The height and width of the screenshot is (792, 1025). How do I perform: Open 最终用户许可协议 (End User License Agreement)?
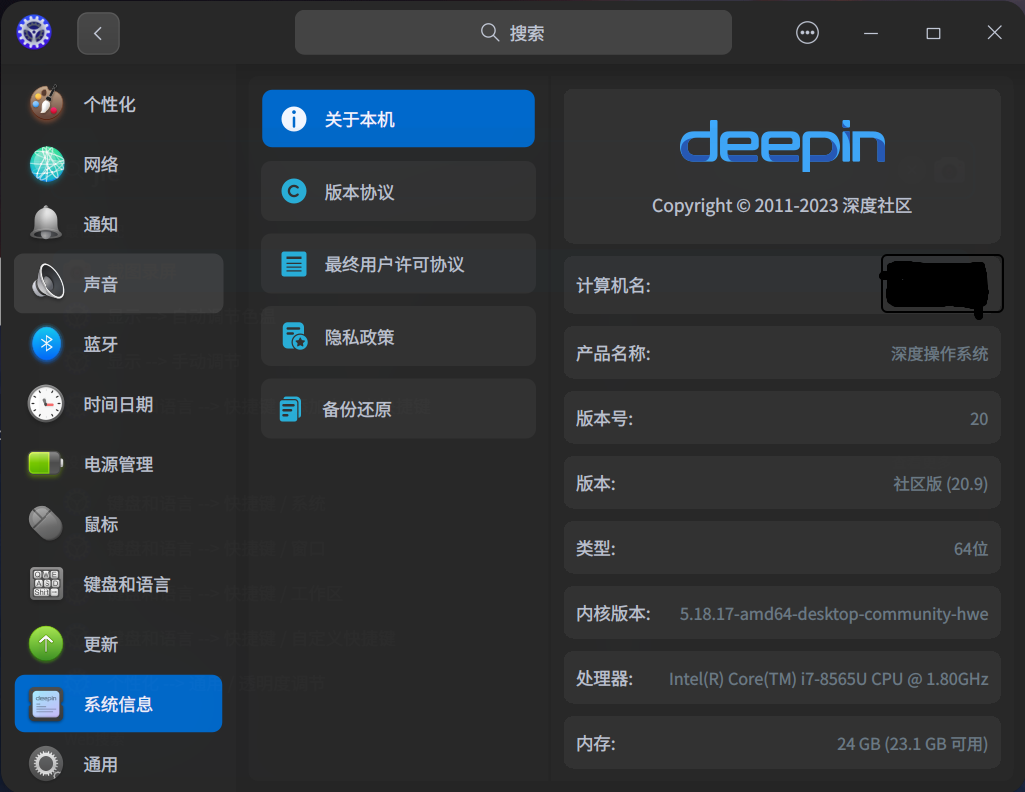[x=398, y=263]
